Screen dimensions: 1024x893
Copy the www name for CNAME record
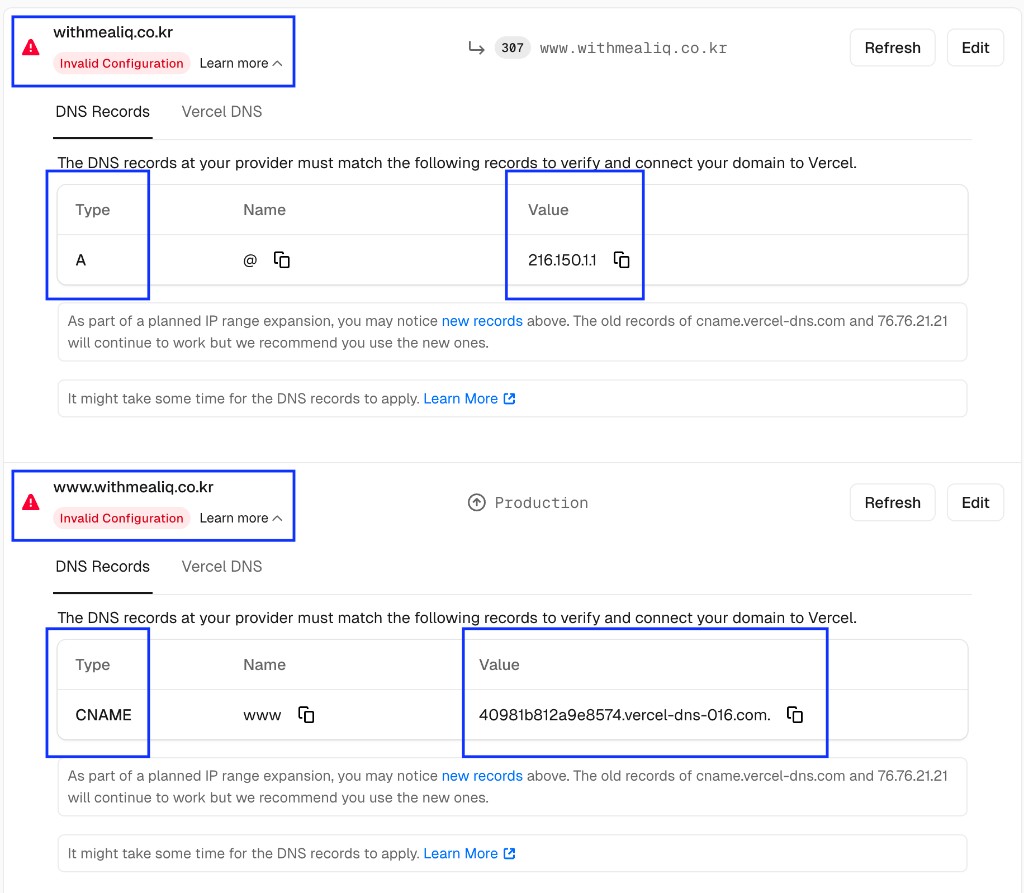pos(307,715)
